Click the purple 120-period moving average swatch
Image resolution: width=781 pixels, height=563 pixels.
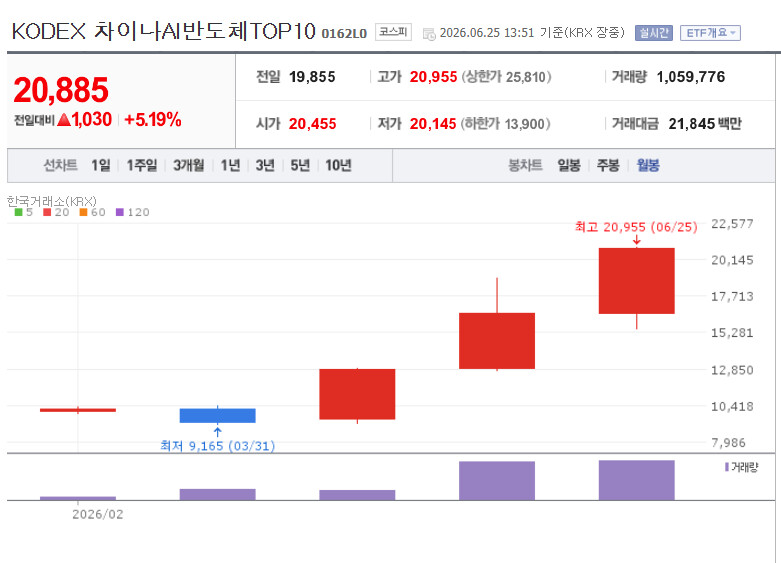pos(120,212)
